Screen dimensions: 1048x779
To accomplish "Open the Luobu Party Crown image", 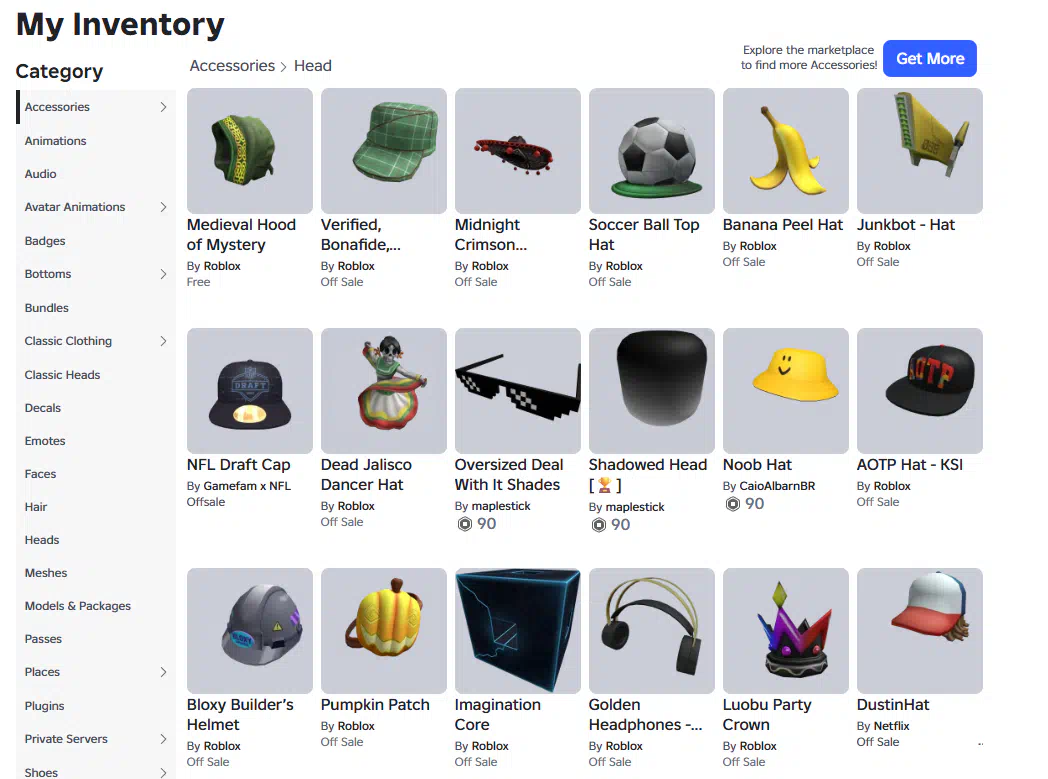I will tap(785, 631).
